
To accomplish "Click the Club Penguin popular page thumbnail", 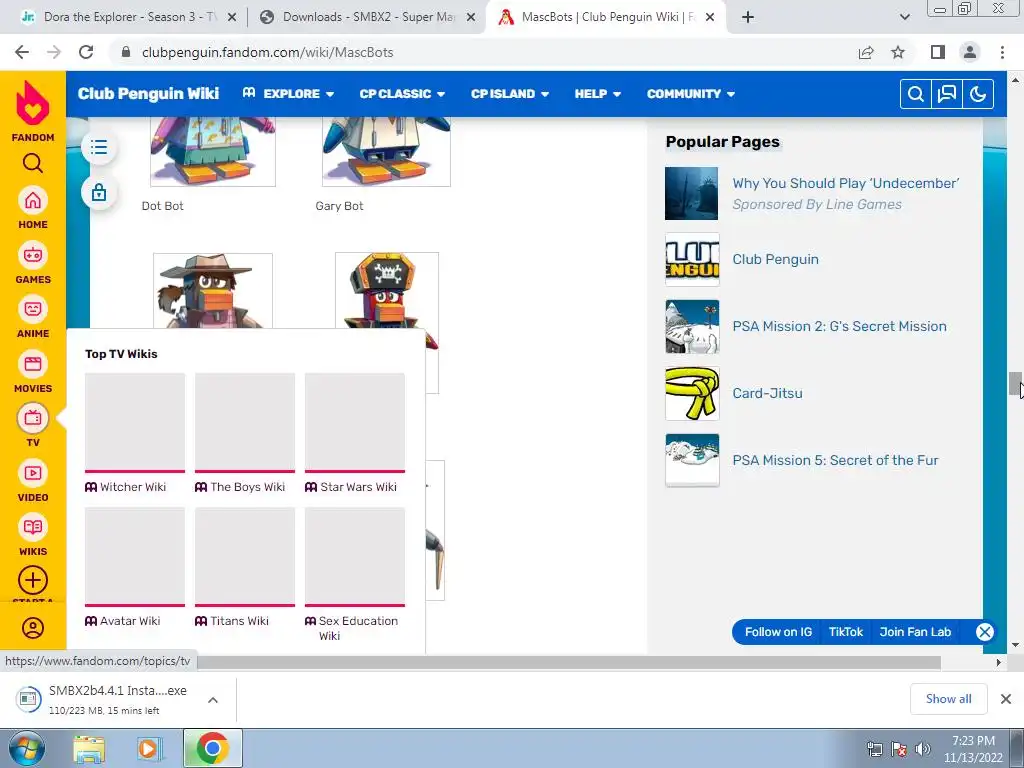I will pos(692,260).
